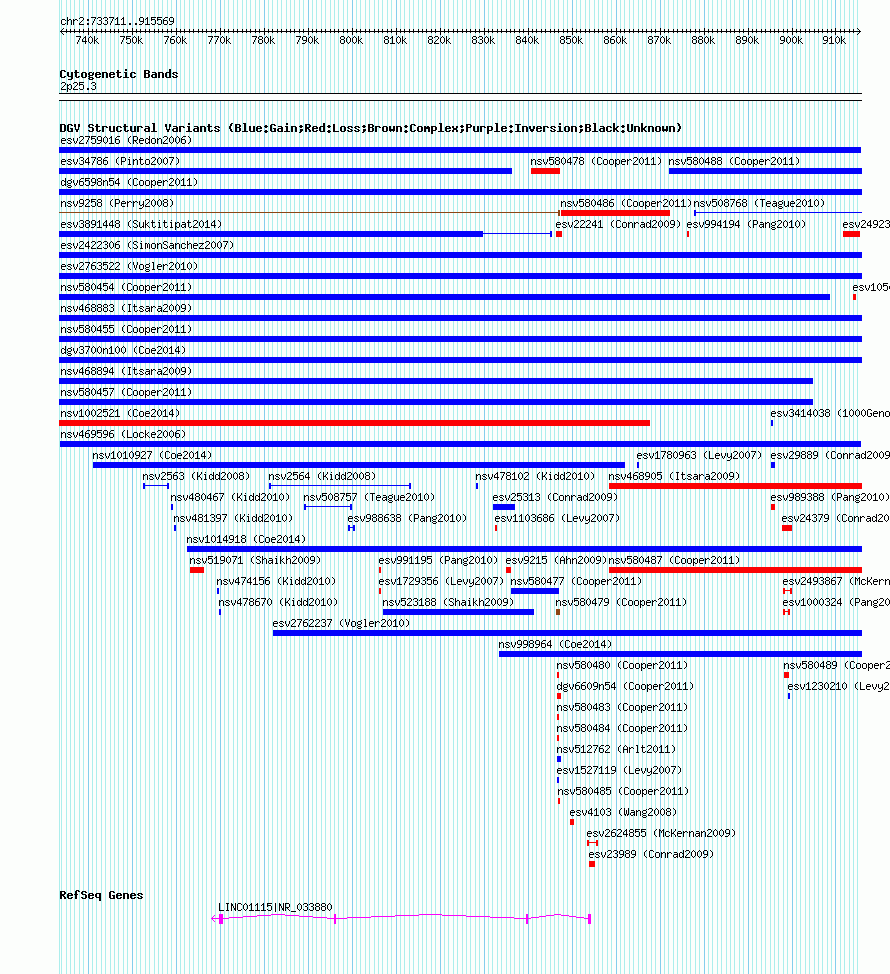Select nsv580457 (Cooper2011) label
Image resolution: width=890 pixels, height=974 pixels.
pyautogui.click(x=126, y=393)
